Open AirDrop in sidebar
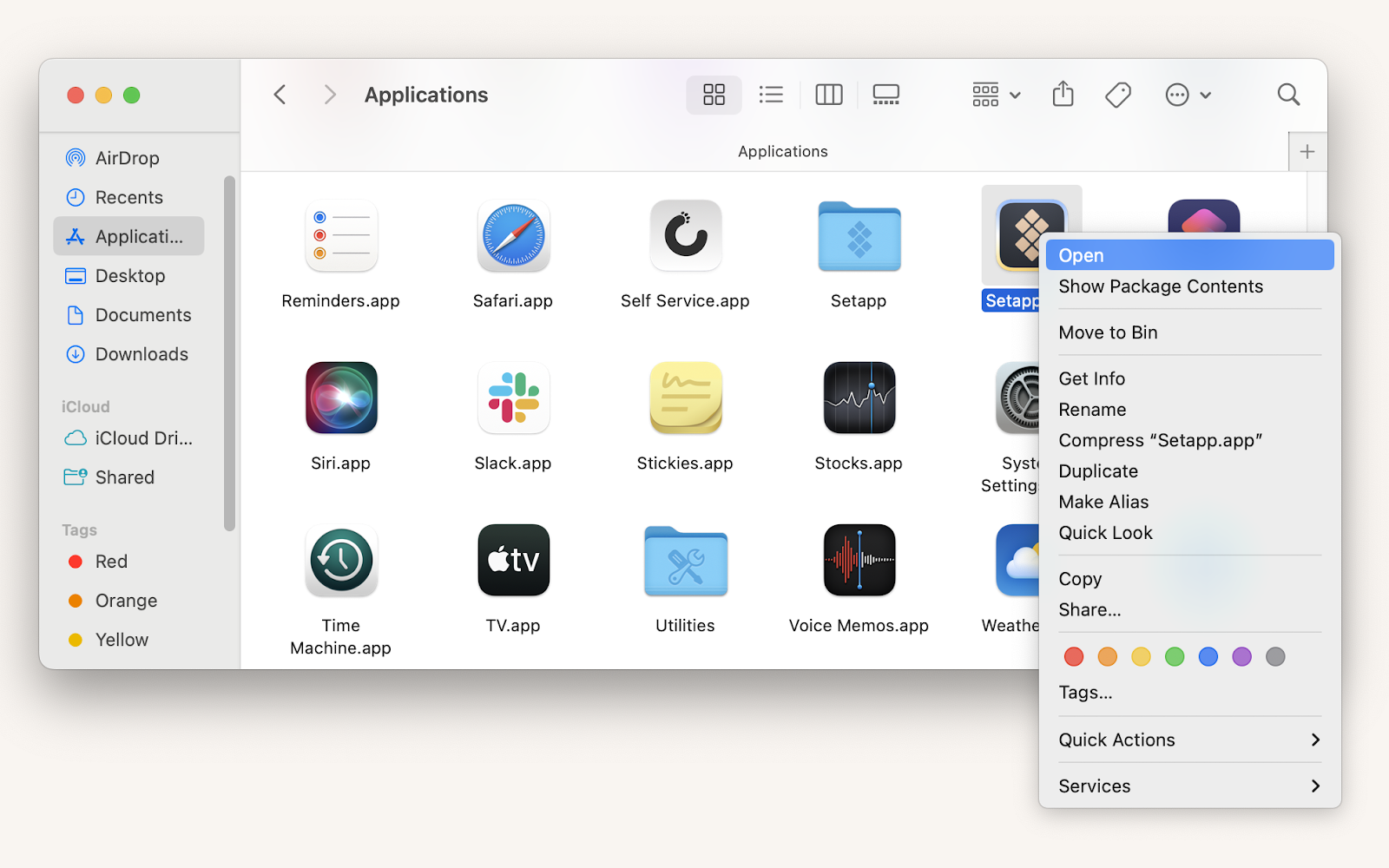 click(x=128, y=158)
